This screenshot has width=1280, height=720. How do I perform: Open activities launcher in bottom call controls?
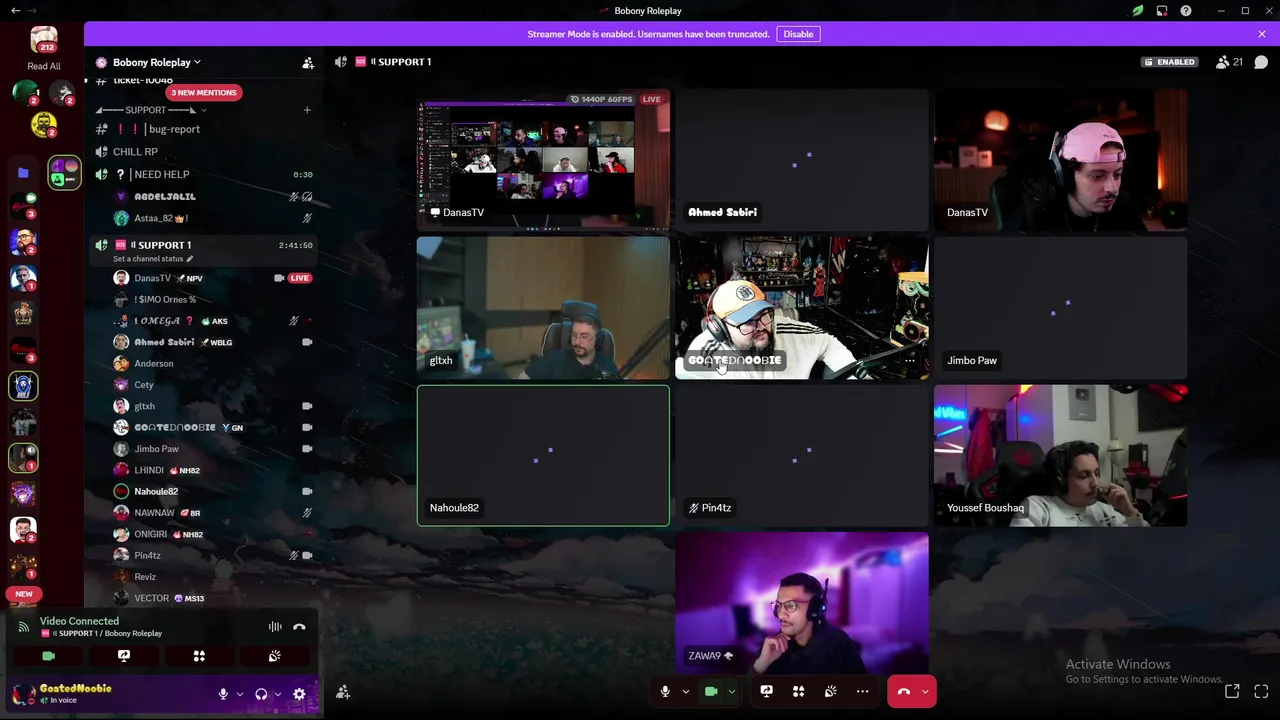click(x=799, y=691)
